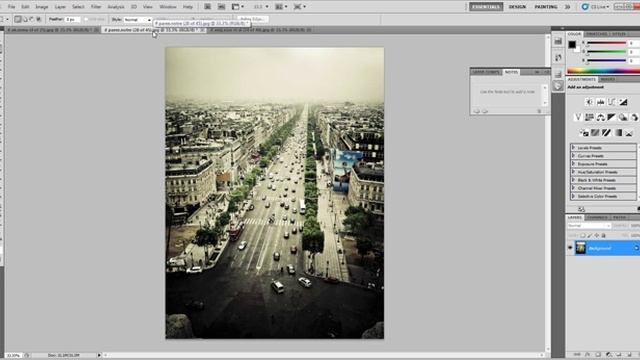
Task: Add a Vibrance adjustment
Action: click(x=578, y=118)
